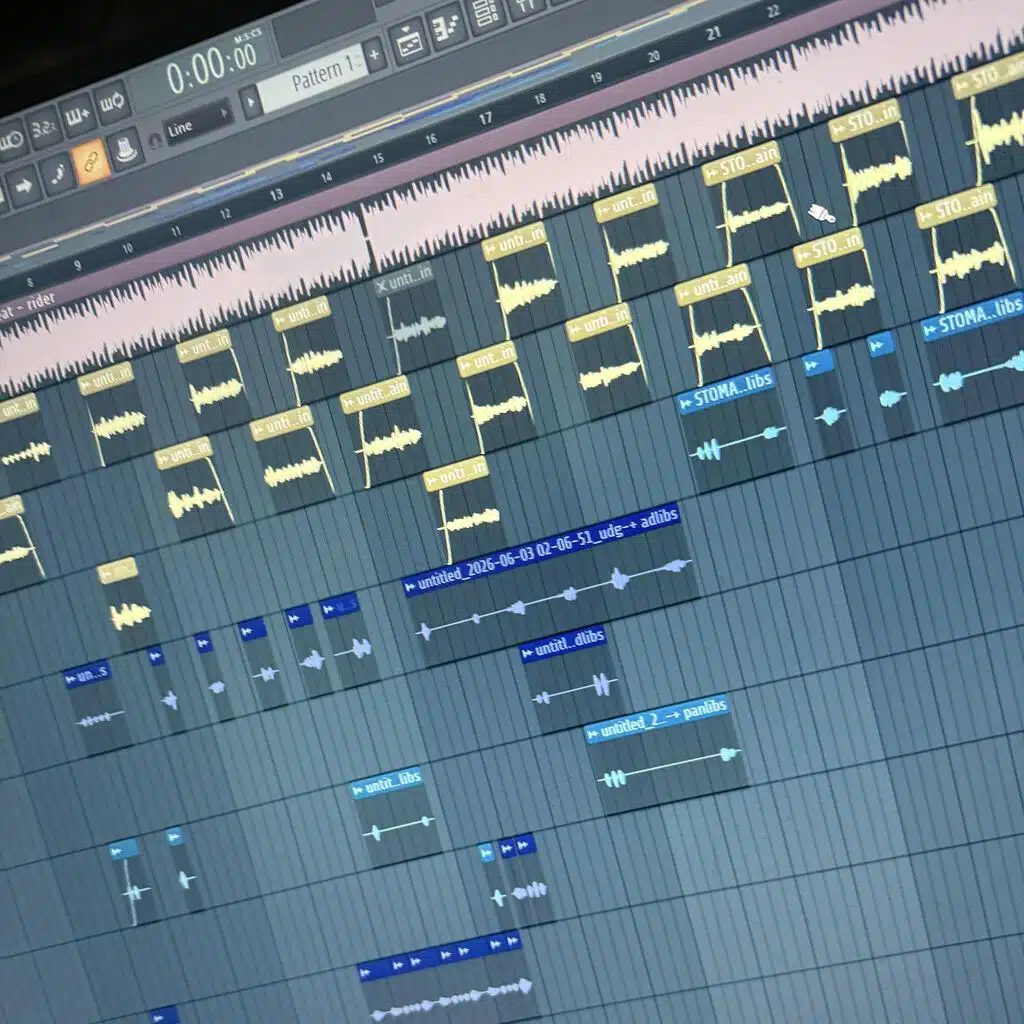Toggle the loop recording button
1024x1024 pixels.
(112, 102)
